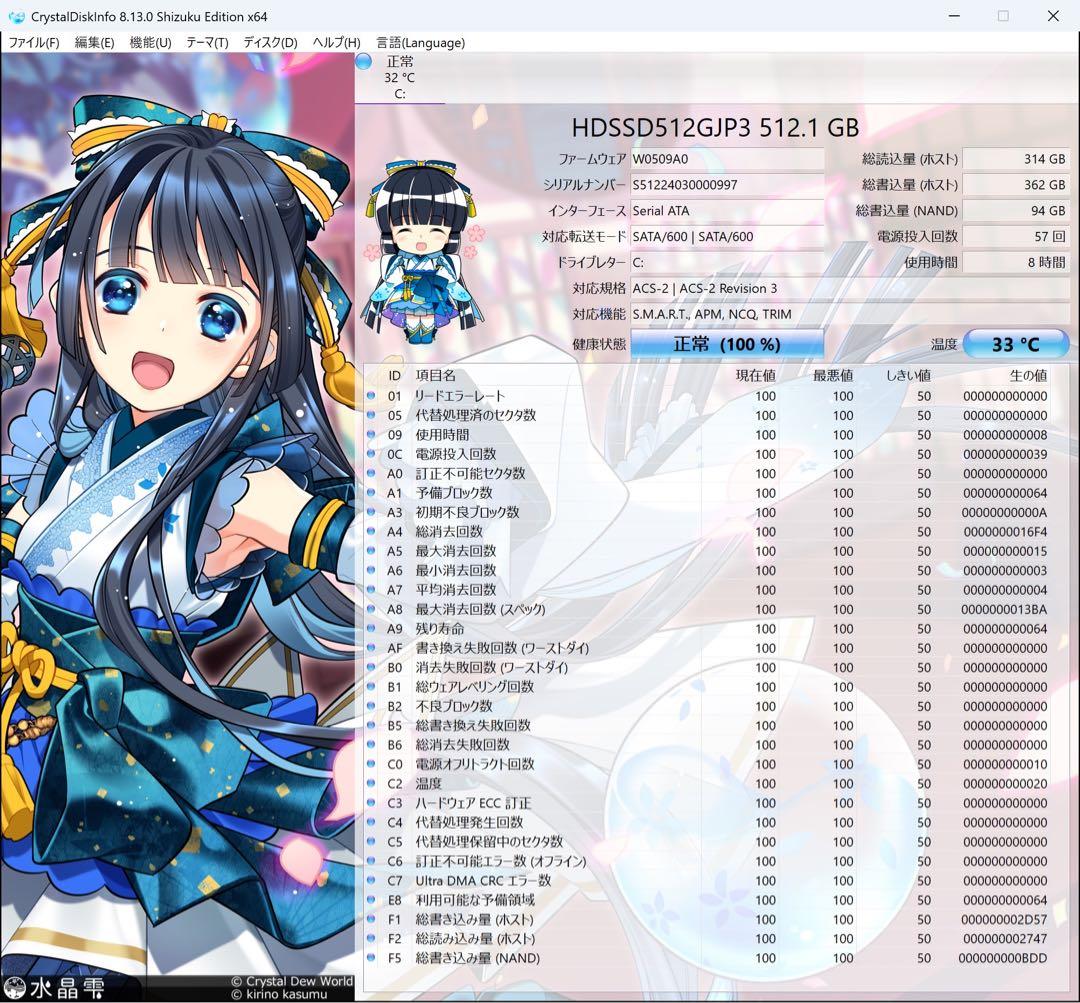Viewport: 1080px width, 1003px height.
Task: Click the status icon next to 残り寿命 row
Action: [371, 628]
